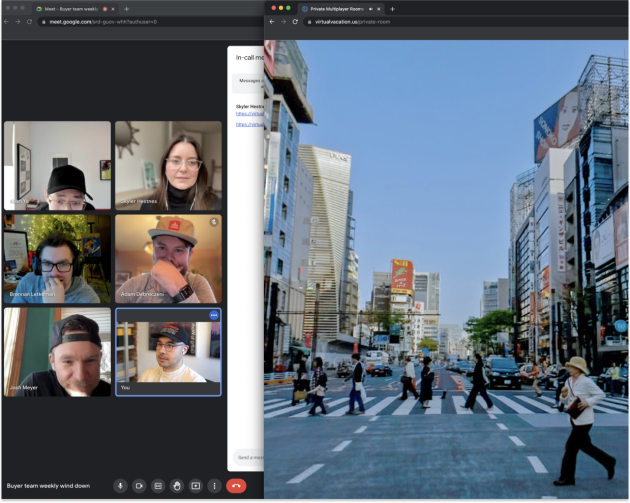Image resolution: width=630 pixels, height=503 pixels.
Task: Select Josh Moyer's video tile
Action: tap(57, 352)
